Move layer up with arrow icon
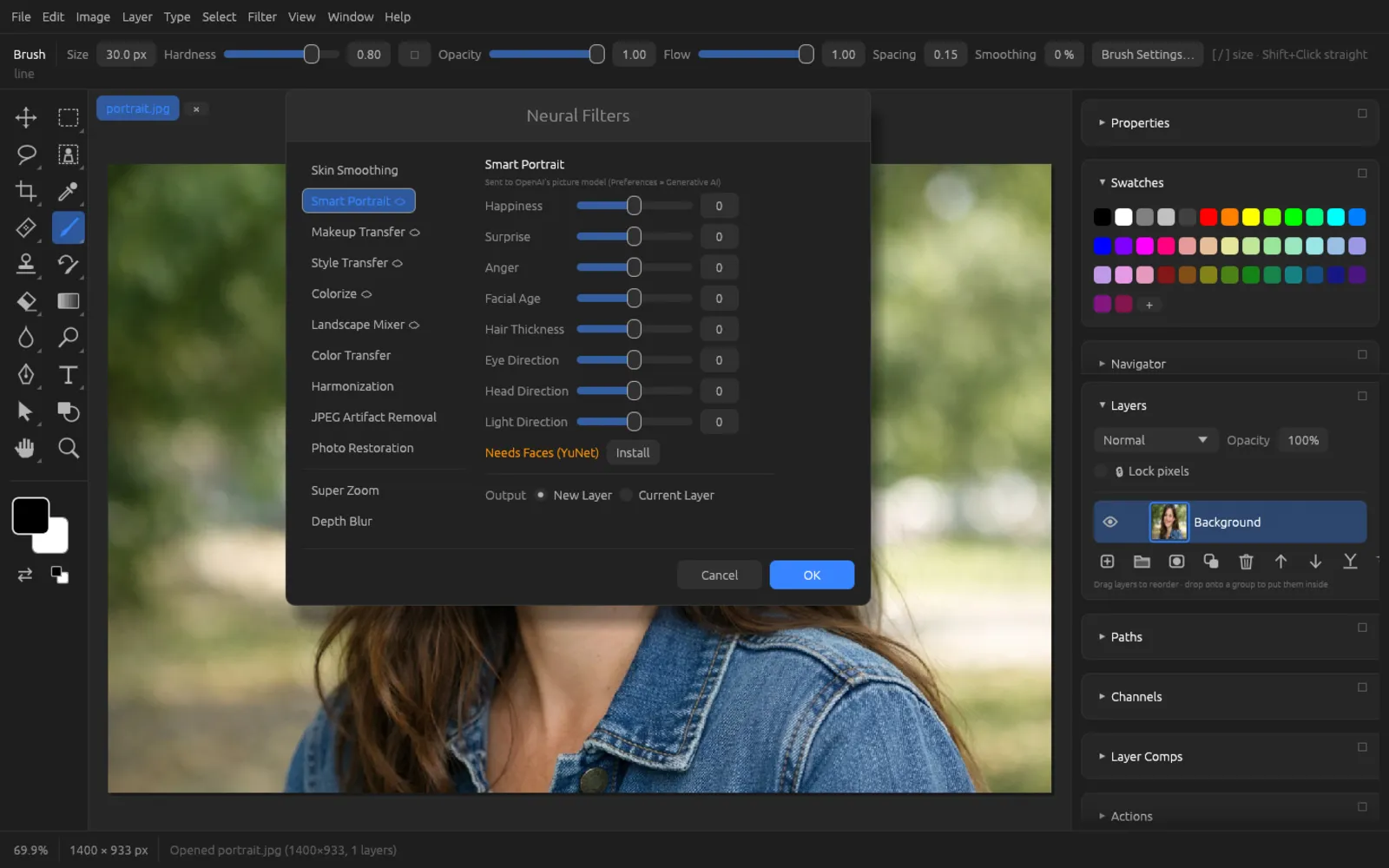 tap(1280, 562)
